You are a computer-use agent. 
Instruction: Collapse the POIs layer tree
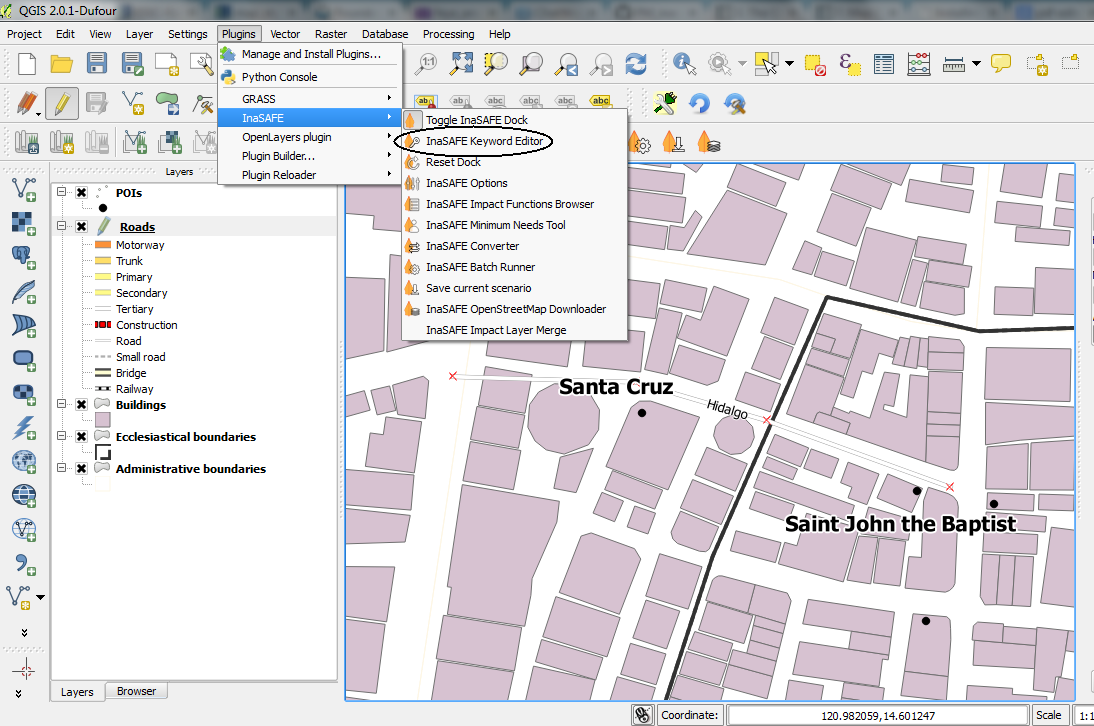pos(61,192)
